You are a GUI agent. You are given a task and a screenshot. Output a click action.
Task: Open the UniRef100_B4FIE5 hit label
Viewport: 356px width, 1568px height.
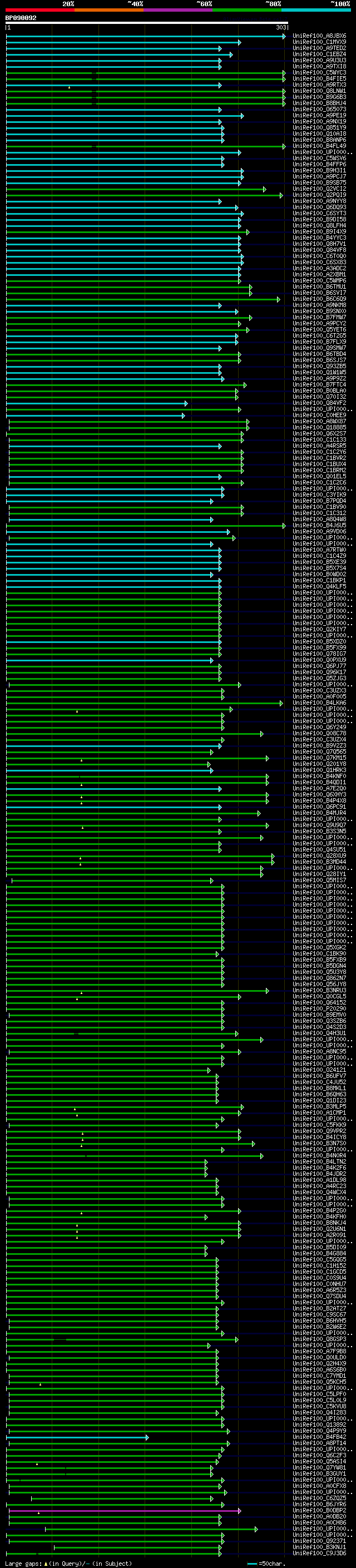[x=319, y=78]
